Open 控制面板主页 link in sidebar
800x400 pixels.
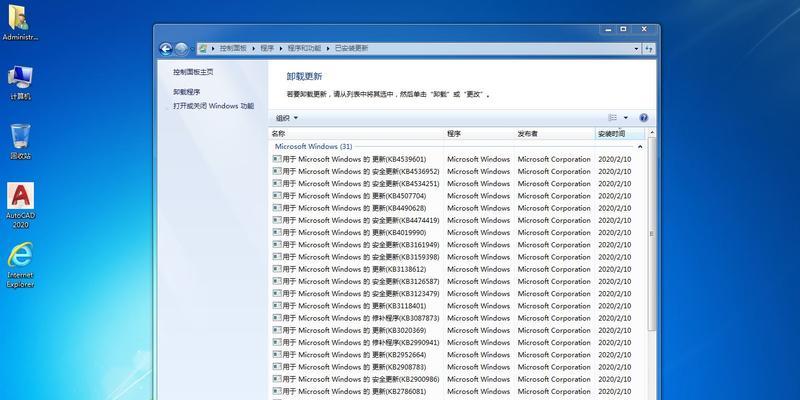(193, 72)
